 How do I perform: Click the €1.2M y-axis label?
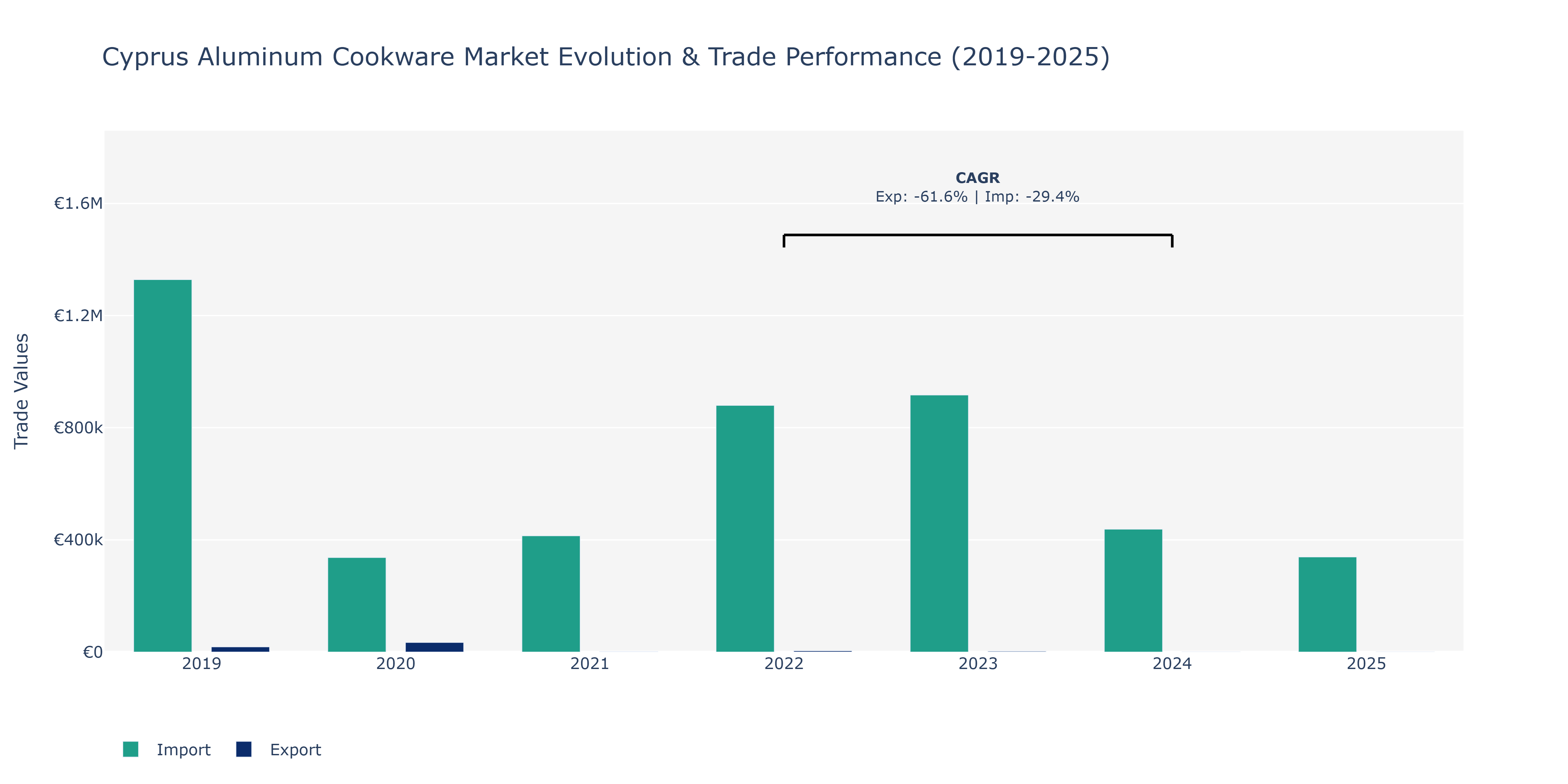[78, 315]
